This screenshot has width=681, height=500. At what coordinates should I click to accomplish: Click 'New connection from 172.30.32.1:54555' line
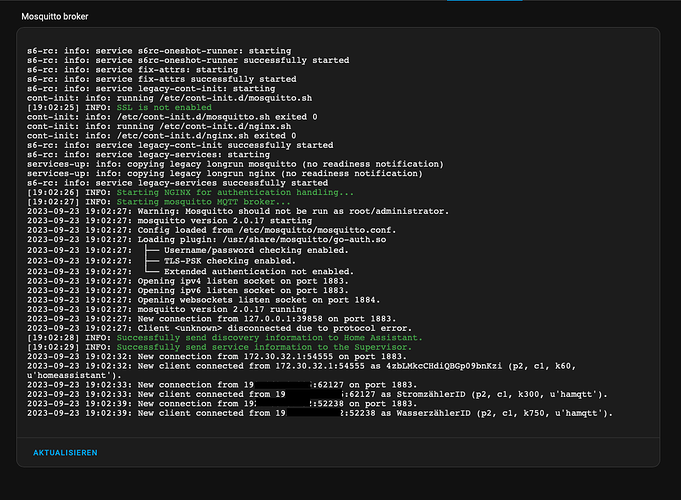(217, 356)
